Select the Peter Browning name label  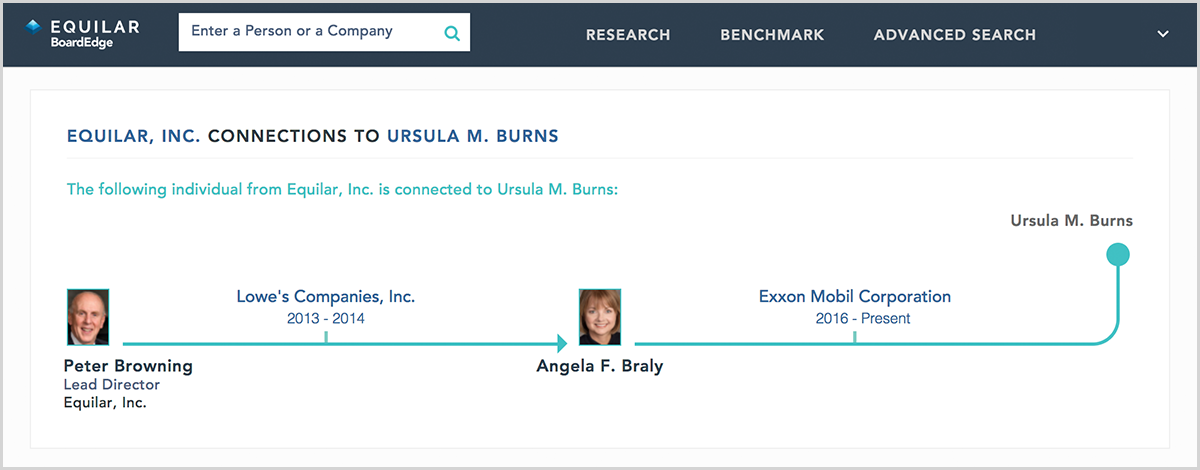128,366
